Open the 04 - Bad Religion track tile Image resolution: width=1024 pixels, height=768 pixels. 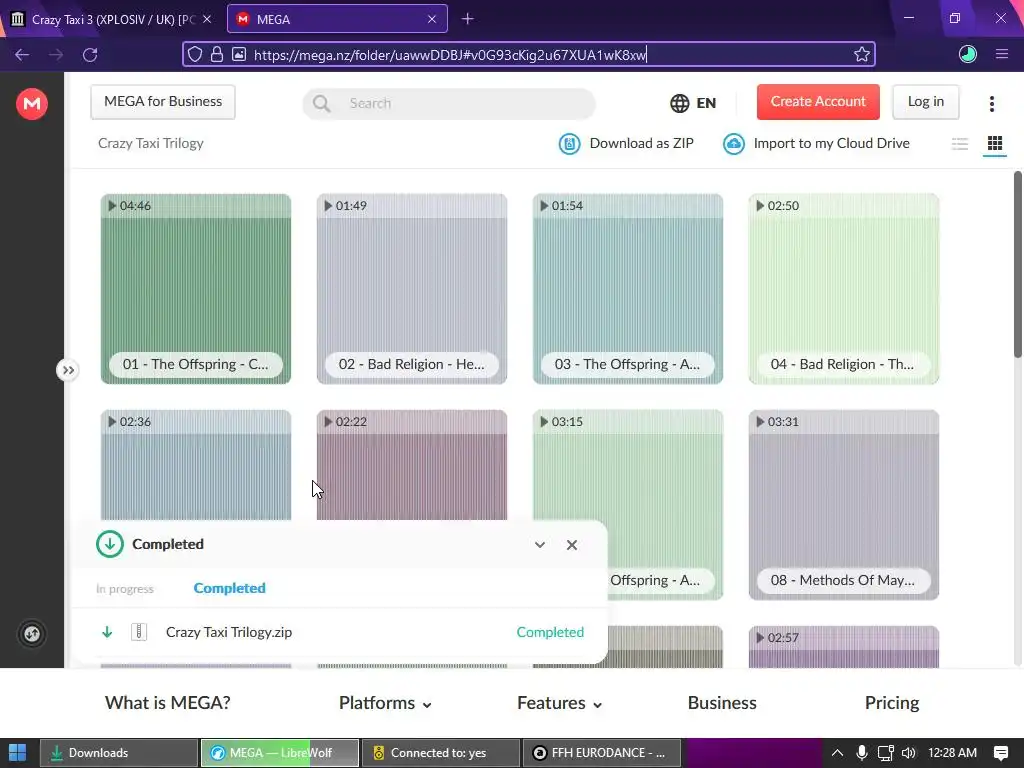844,289
